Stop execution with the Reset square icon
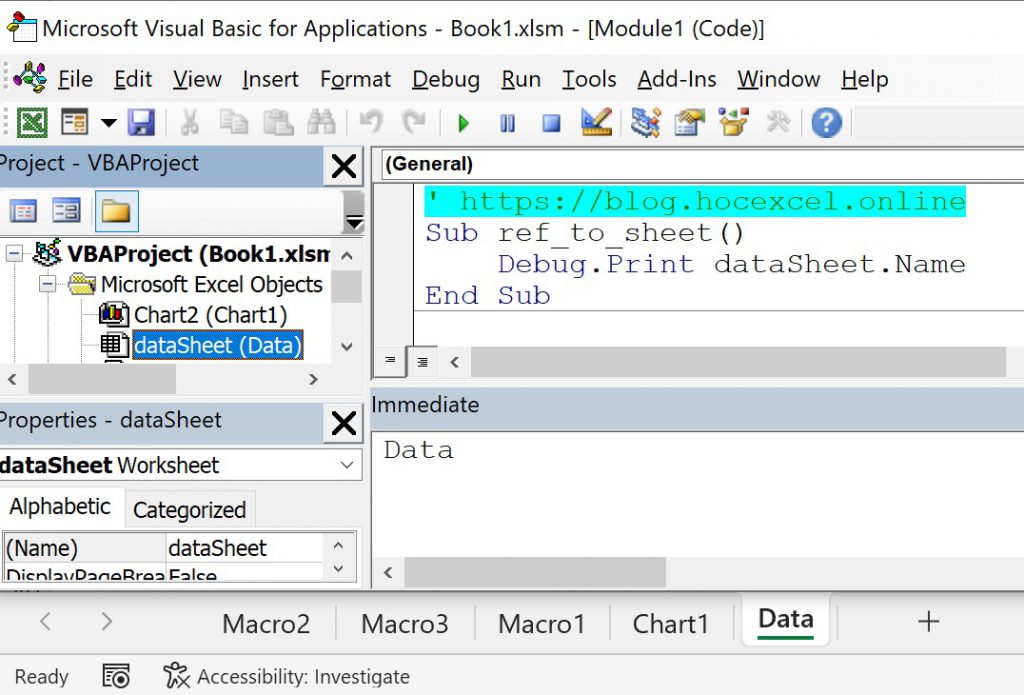This screenshot has height=695, width=1024. [x=551, y=123]
